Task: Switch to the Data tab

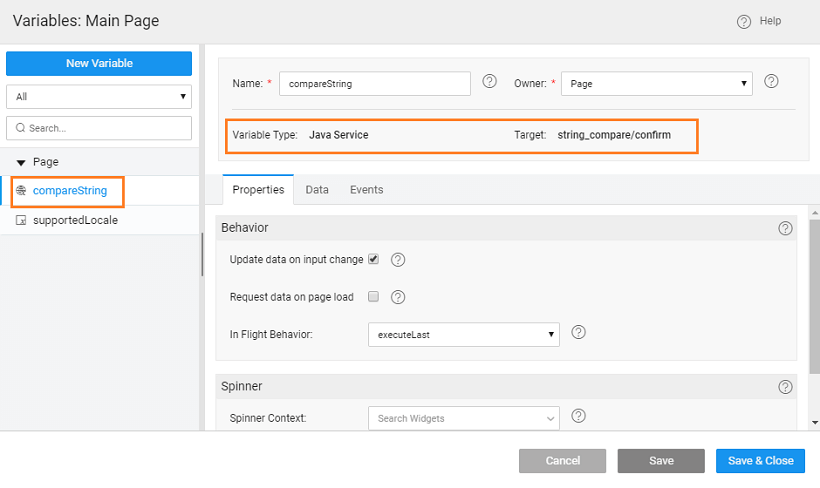Action: coord(317,190)
